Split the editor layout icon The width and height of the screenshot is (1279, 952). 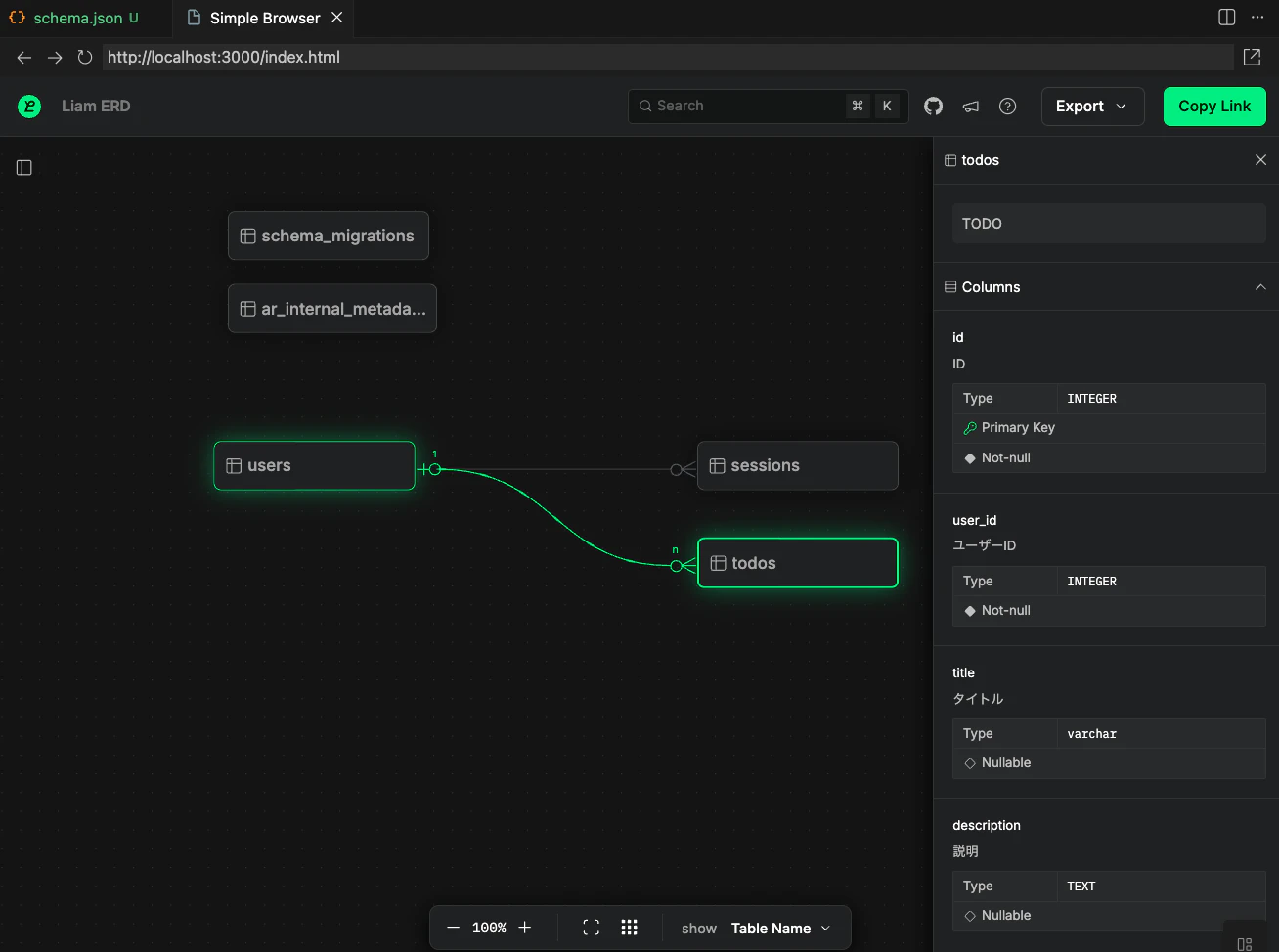tap(1227, 18)
